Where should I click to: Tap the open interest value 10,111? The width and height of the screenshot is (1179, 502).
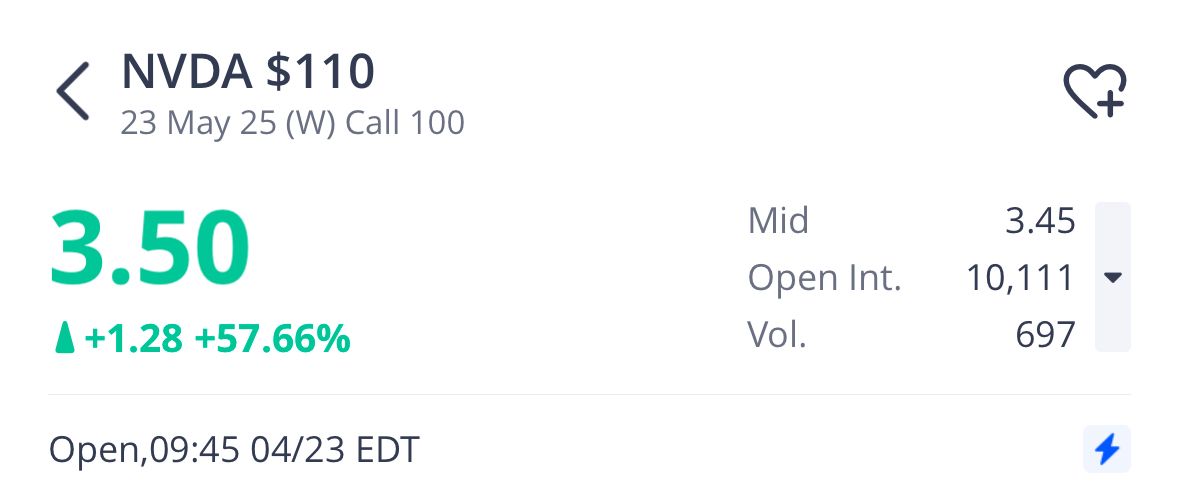tap(1020, 279)
